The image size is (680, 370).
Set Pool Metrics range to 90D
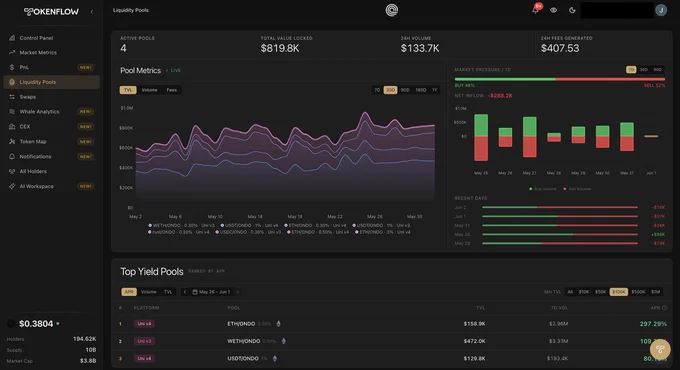[405, 90]
